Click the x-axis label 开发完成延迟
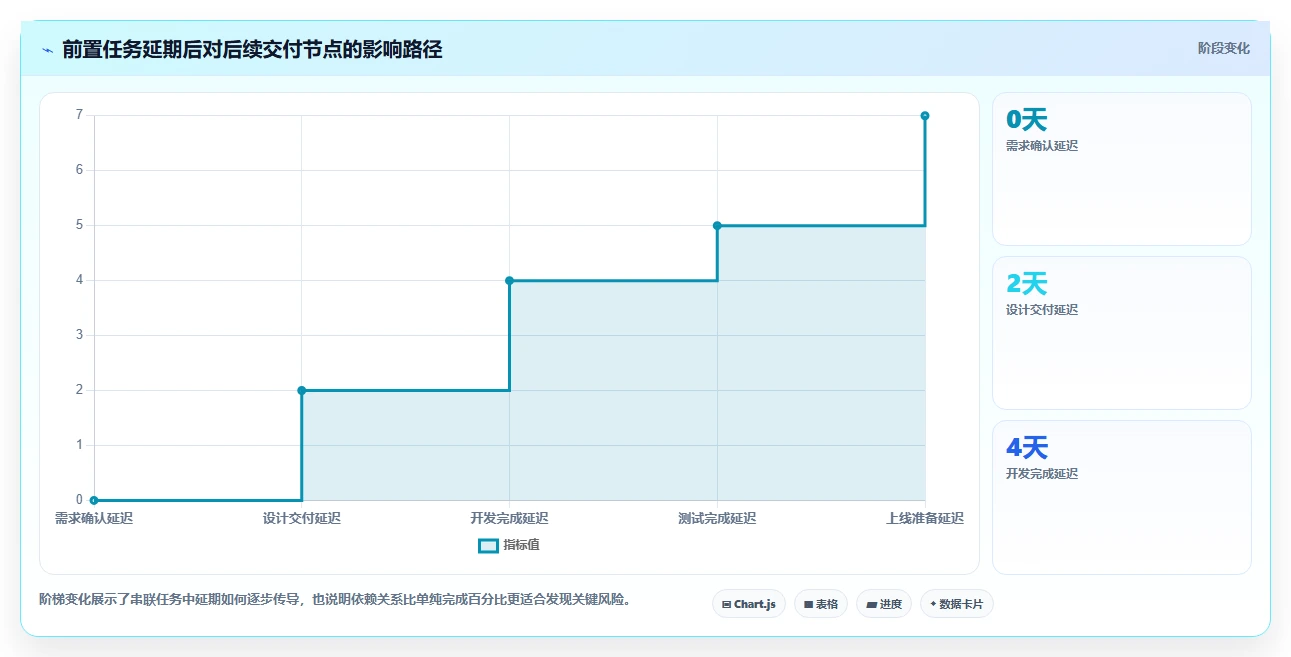Image resolution: width=1291 pixels, height=657 pixels. tap(510, 518)
